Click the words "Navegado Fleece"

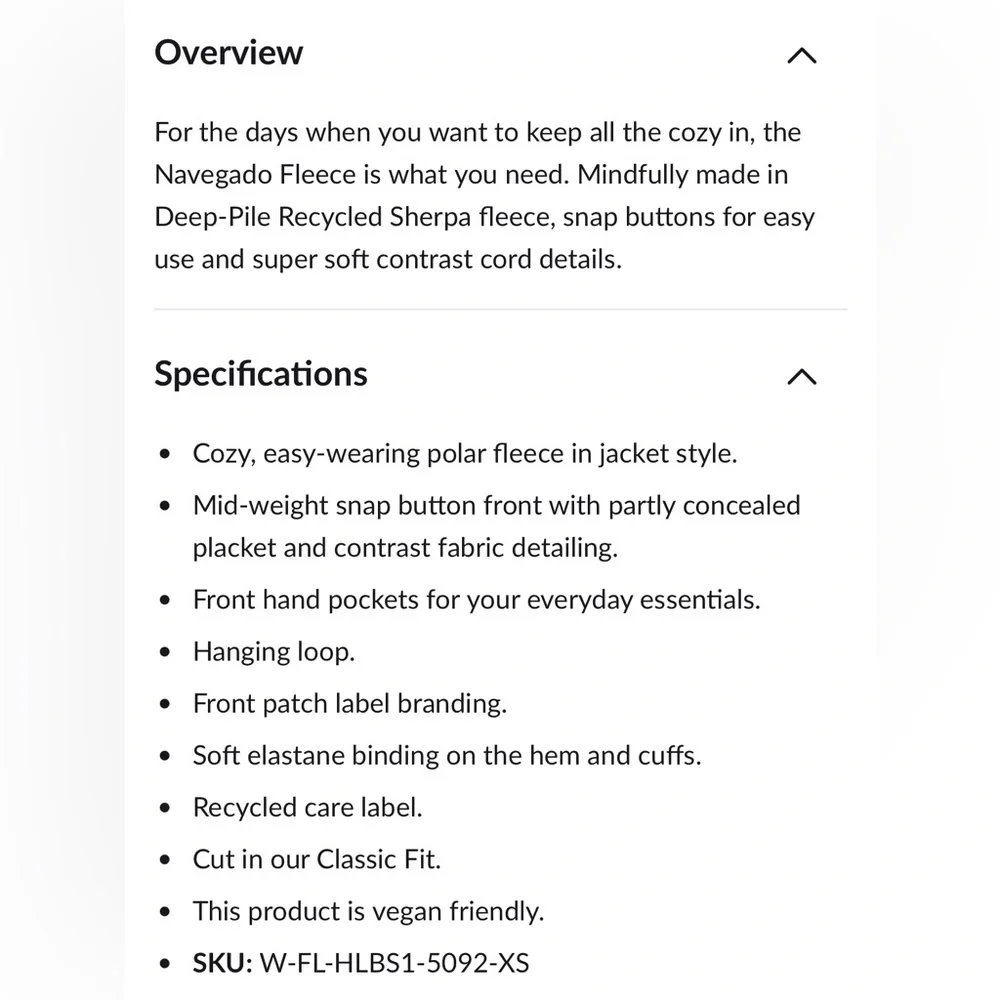click(x=255, y=175)
